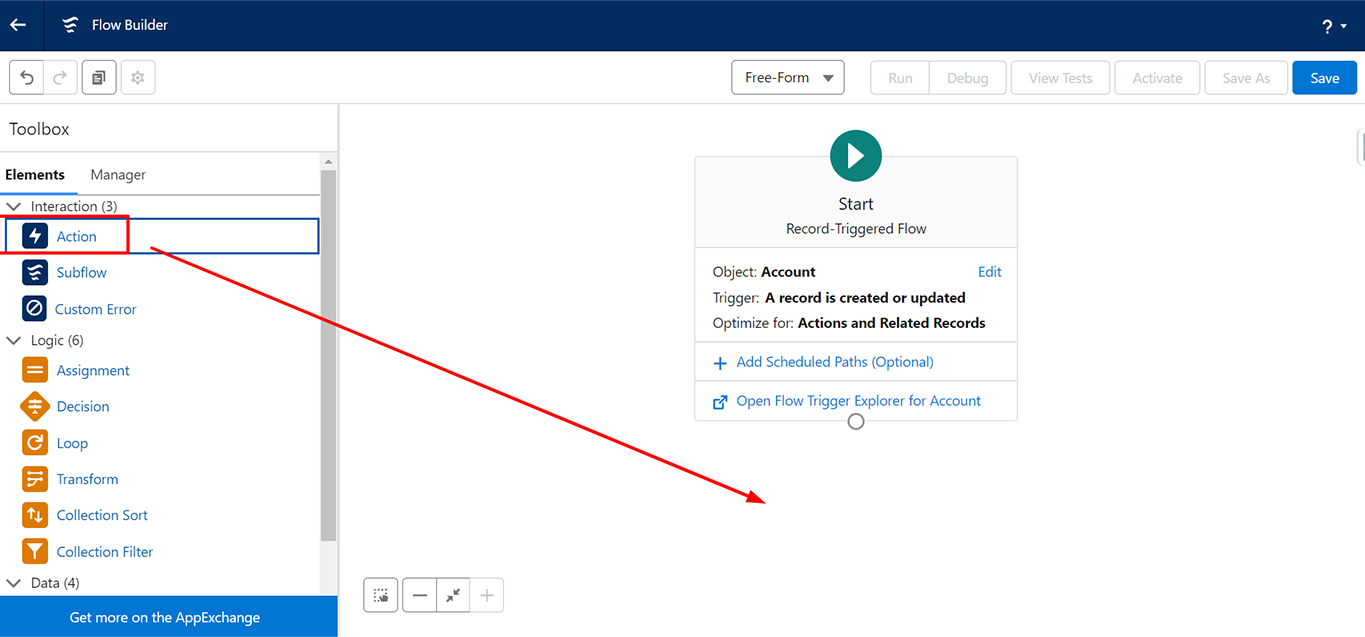Click the Debug button
Image resolution: width=1365 pixels, height=637 pixels.
coord(967,78)
